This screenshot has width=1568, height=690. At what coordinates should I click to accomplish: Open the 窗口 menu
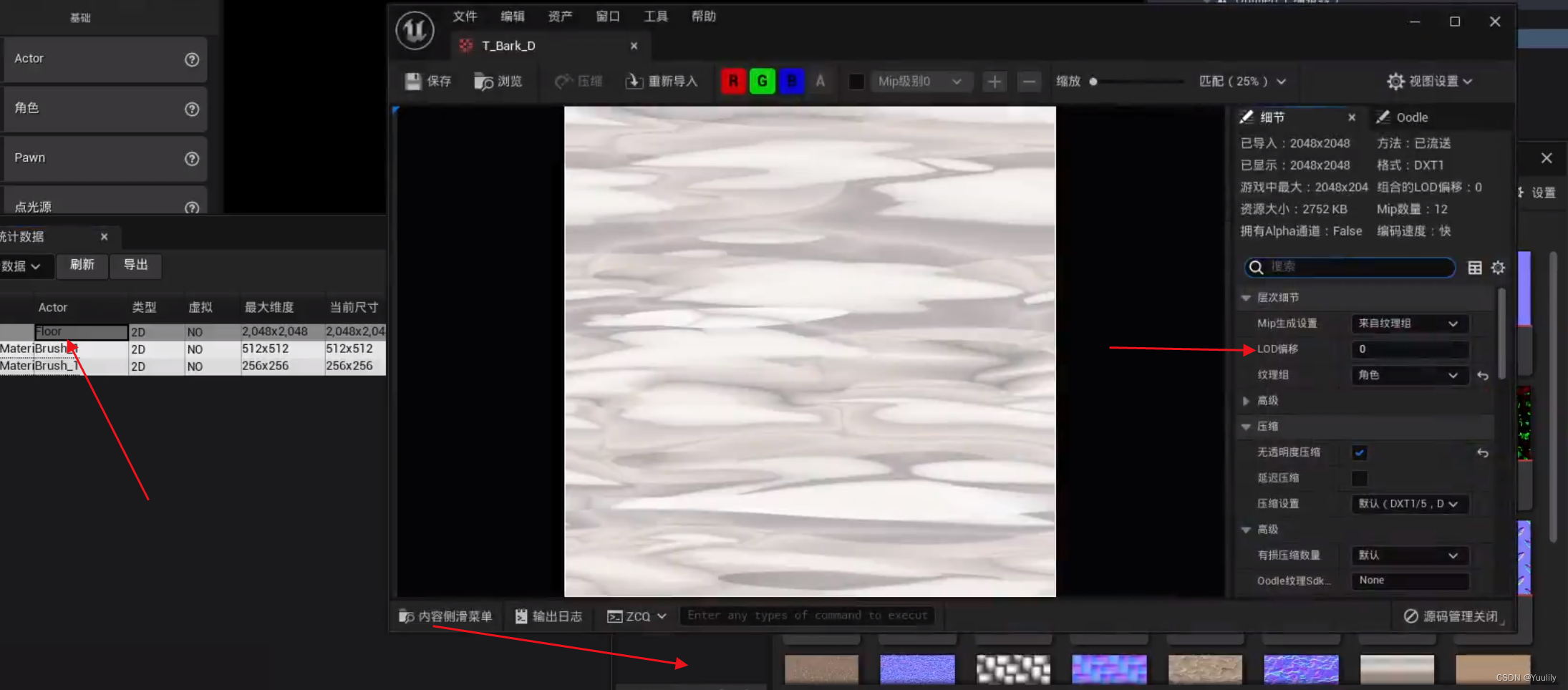608,16
